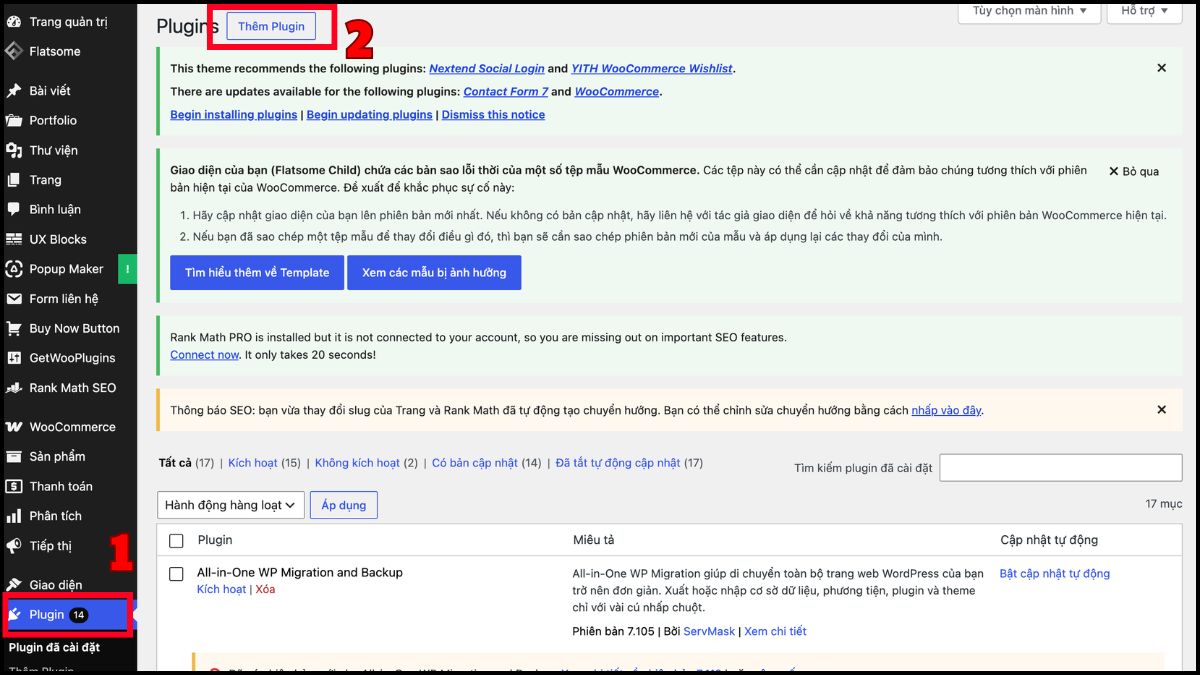Tick the All-in-One WP Migration checkbox
Image resolution: width=1200 pixels, height=675 pixels.
point(176,574)
